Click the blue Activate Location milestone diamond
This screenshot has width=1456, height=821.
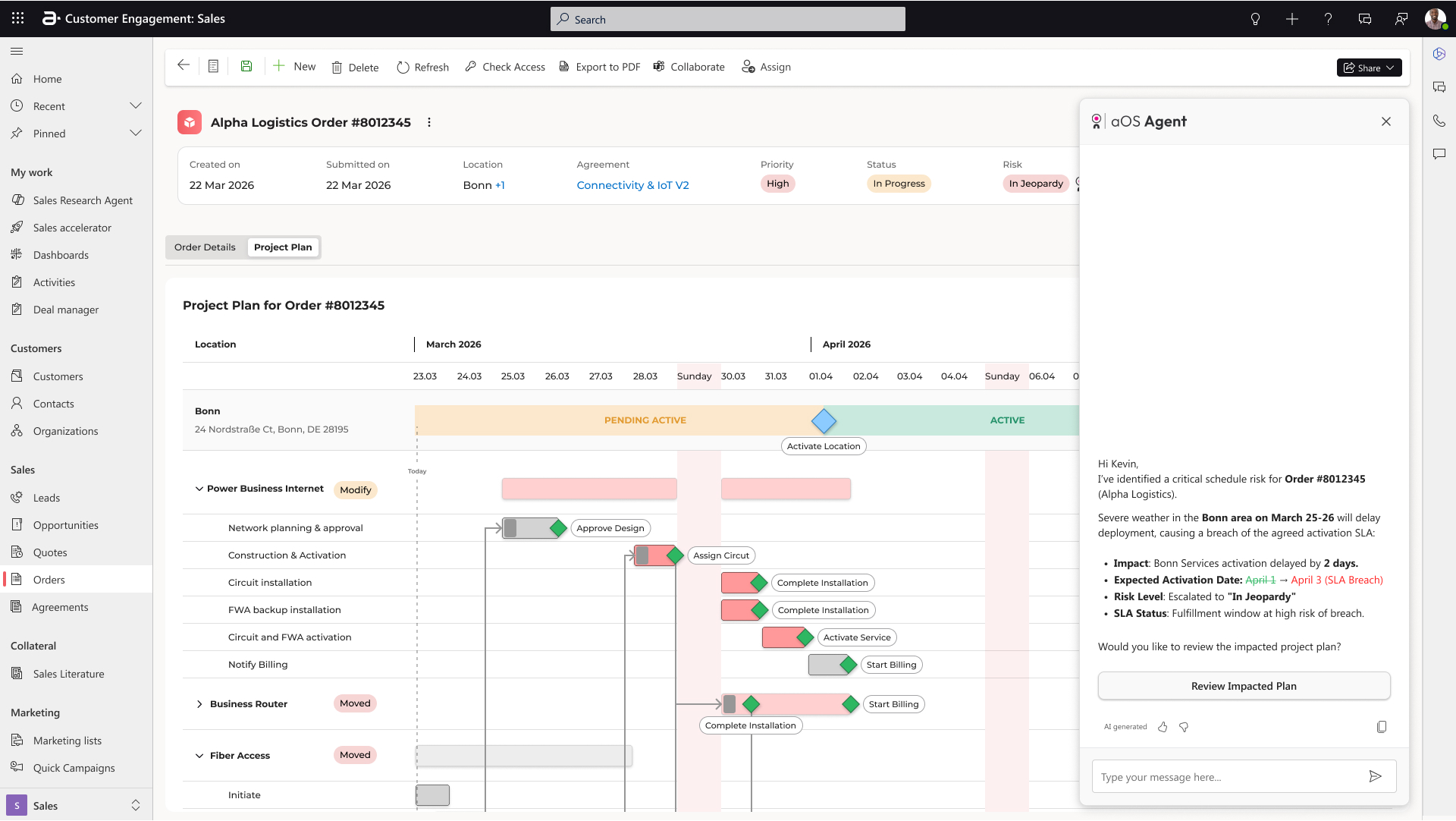point(824,420)
